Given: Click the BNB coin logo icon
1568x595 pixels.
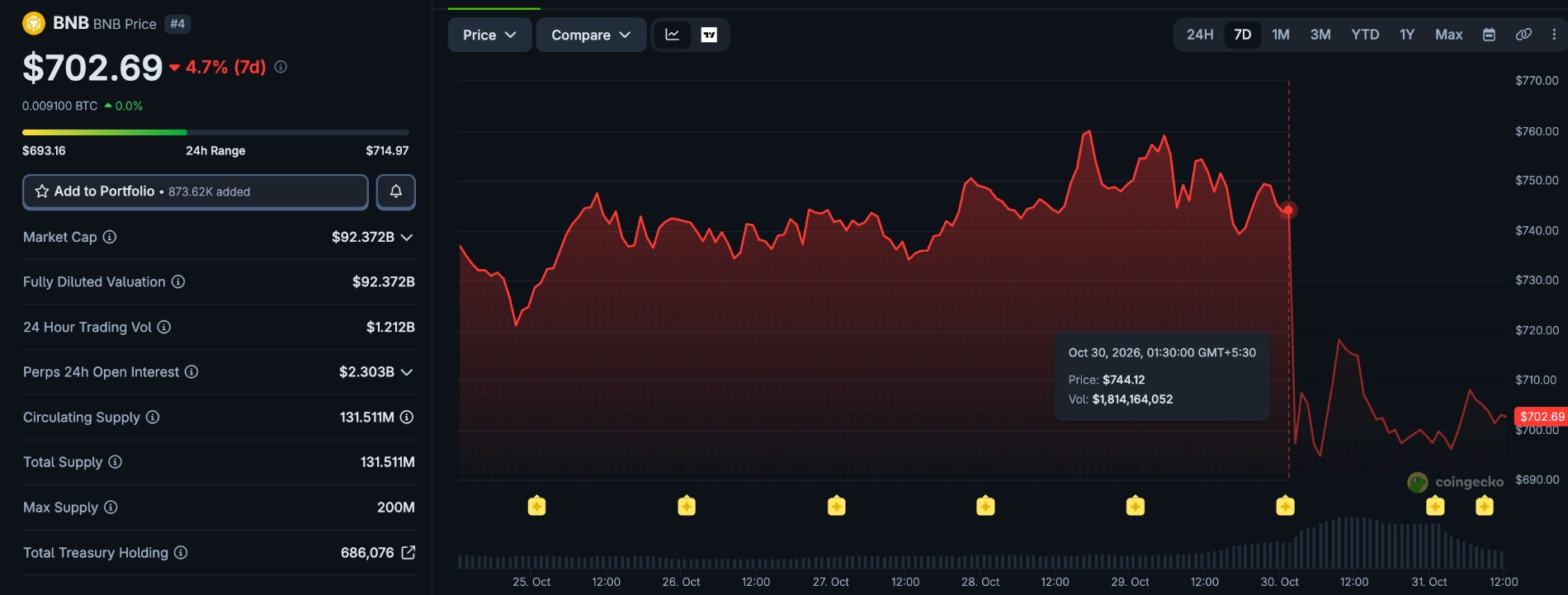Looking at the screenshot, I should click(34, 24).
